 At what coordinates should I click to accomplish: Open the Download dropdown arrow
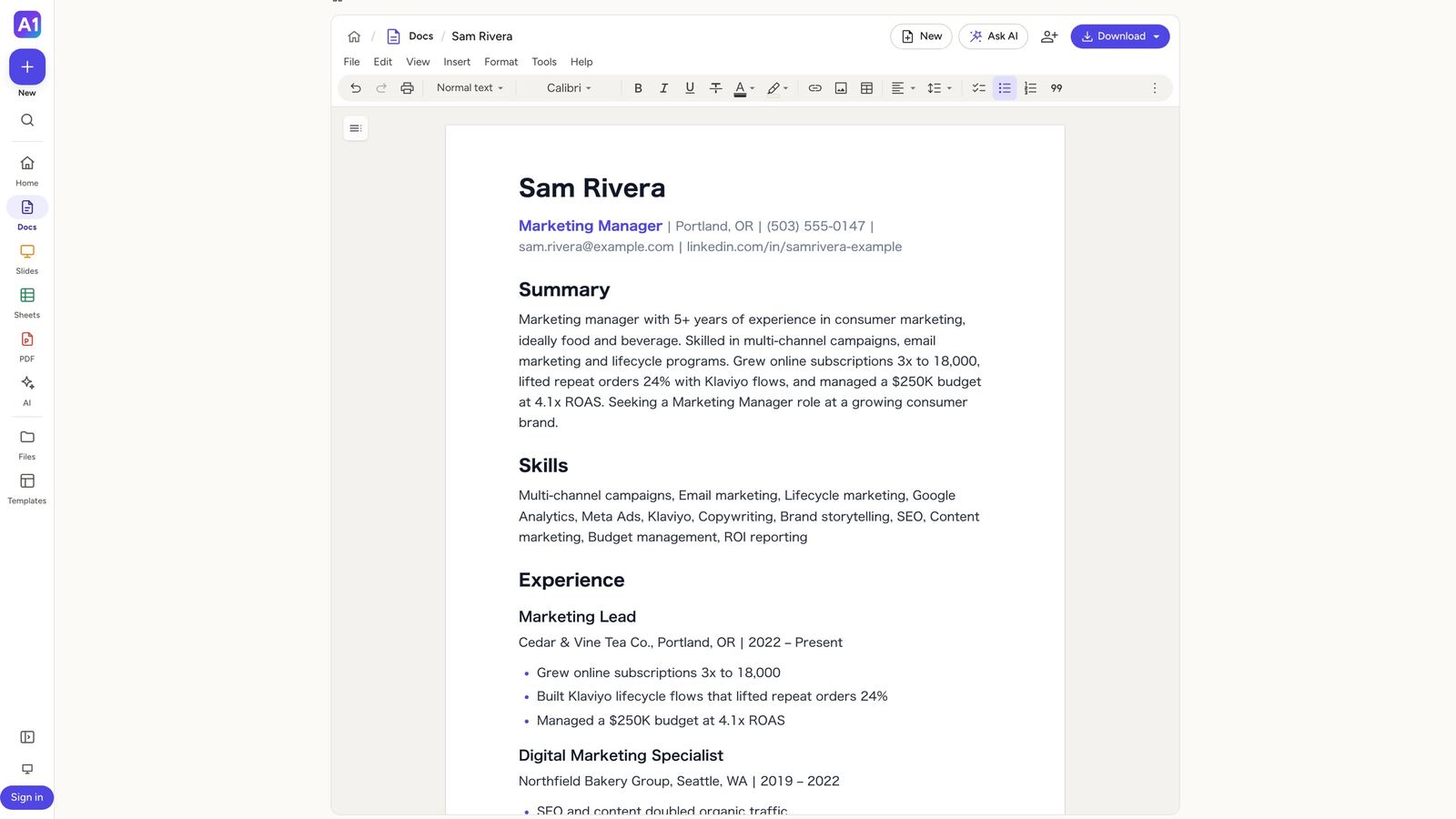pyautogui.click(x=1157, y=36)
